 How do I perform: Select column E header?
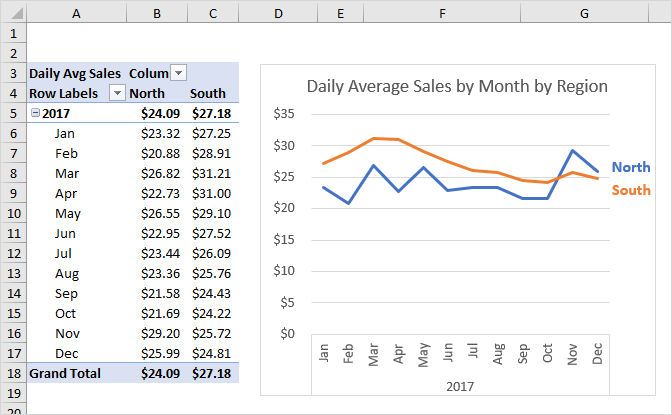(x=340, y=13)
